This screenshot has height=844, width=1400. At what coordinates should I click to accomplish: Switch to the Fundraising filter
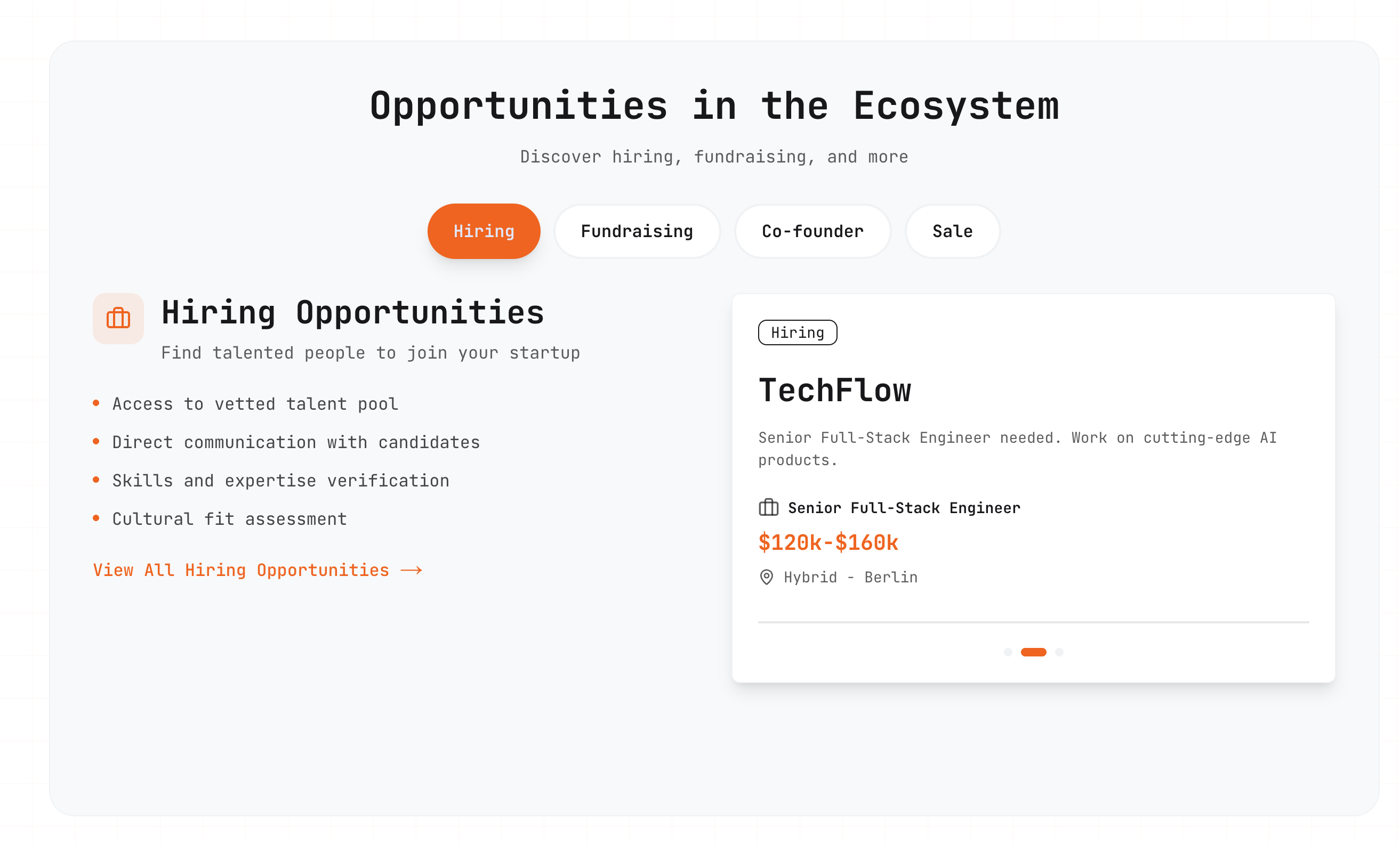coord(637,231)
